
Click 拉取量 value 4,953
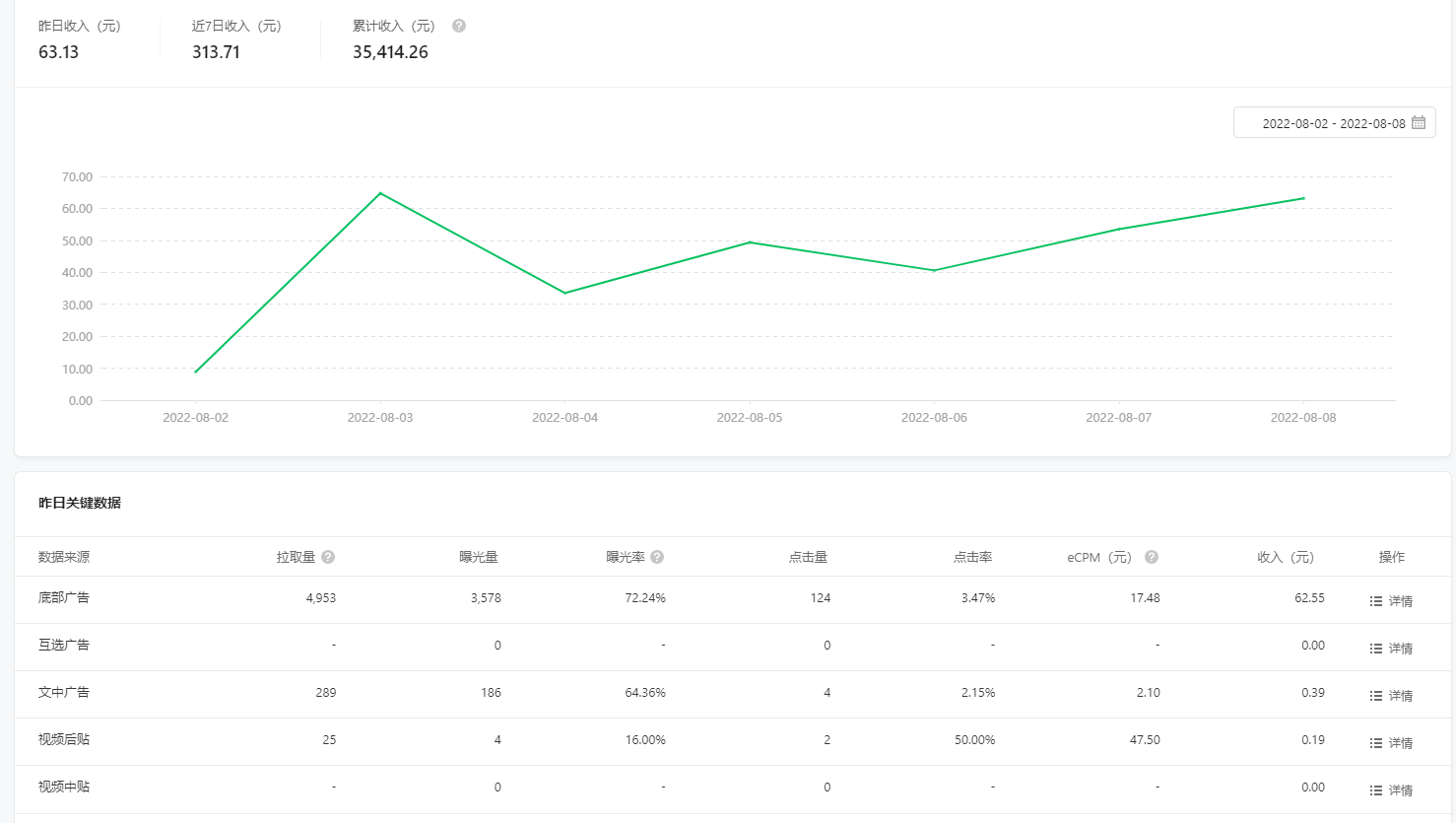click(321, 598)
